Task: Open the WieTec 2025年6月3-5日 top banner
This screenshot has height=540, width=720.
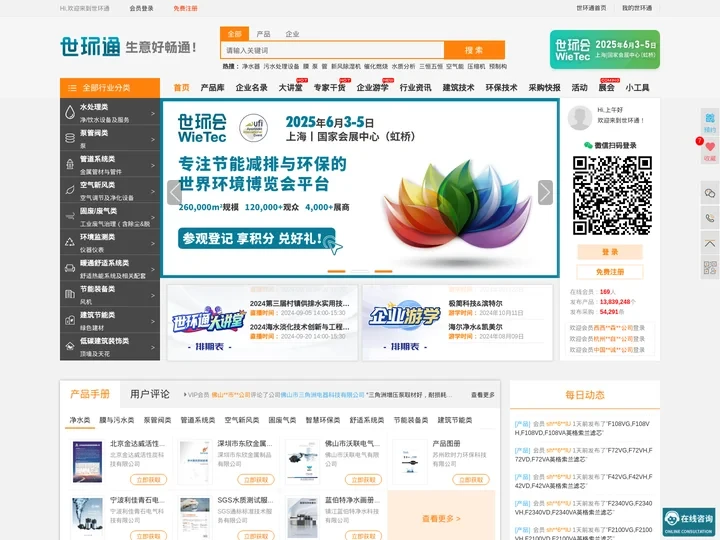Action: pos(605,50)
